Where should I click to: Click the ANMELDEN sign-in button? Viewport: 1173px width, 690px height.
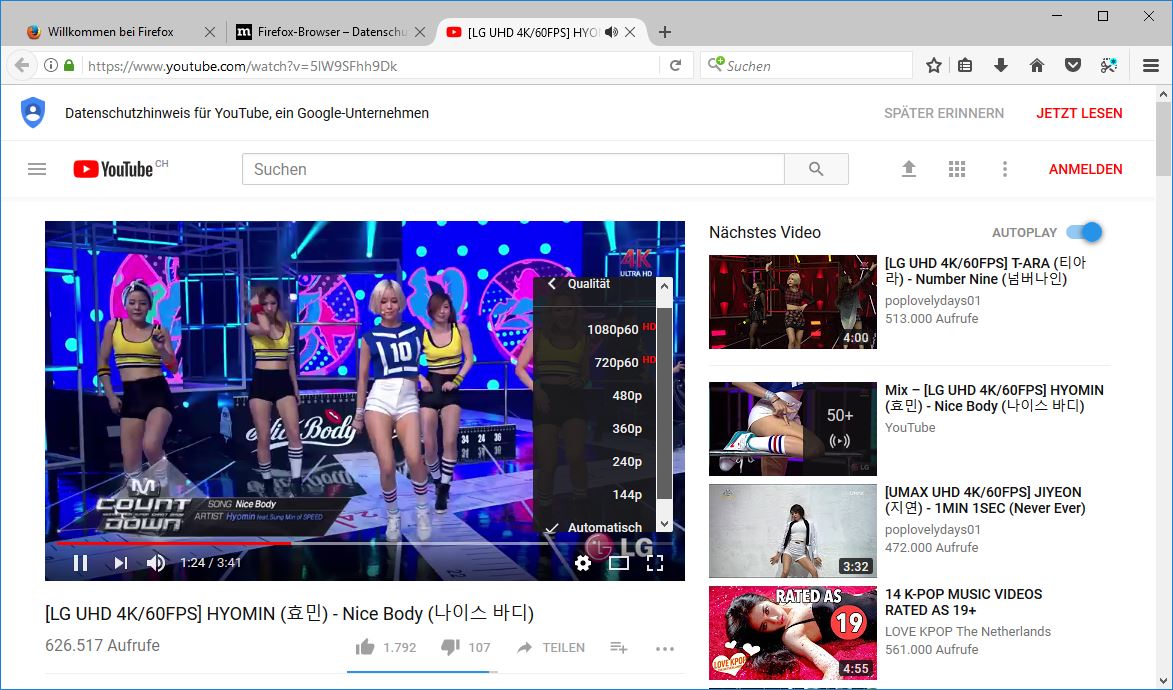pyautogui.click(x=1085, y=169)
